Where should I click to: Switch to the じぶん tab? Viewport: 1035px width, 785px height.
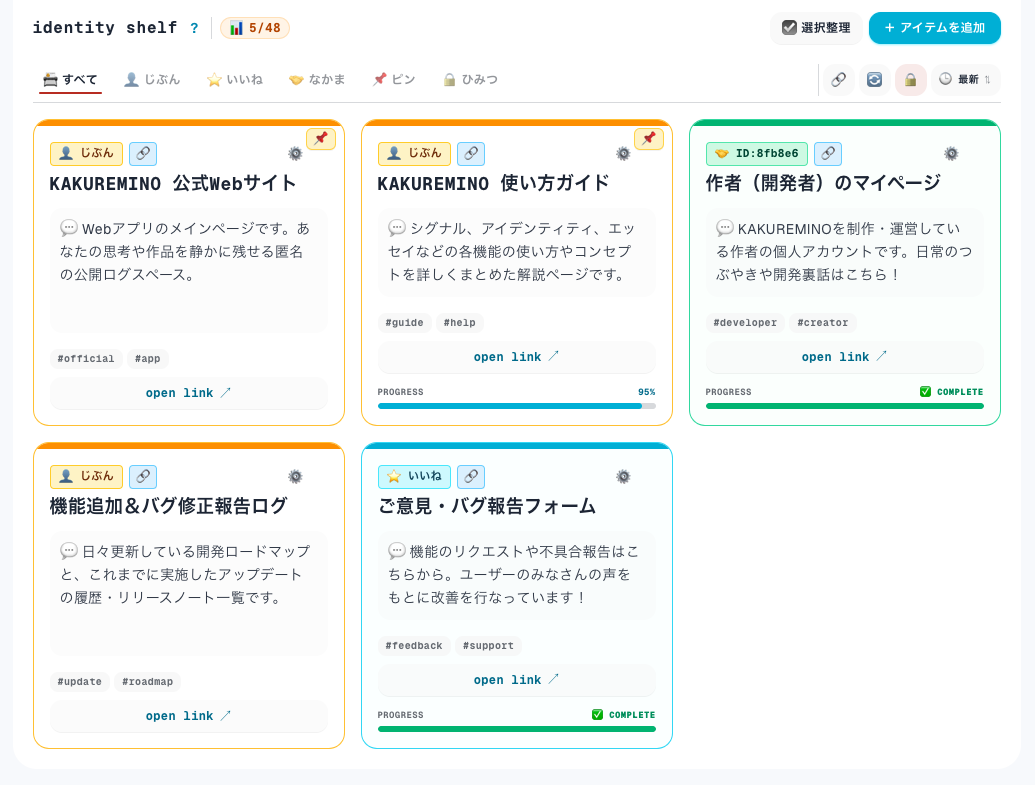click(x=152, y=80)
